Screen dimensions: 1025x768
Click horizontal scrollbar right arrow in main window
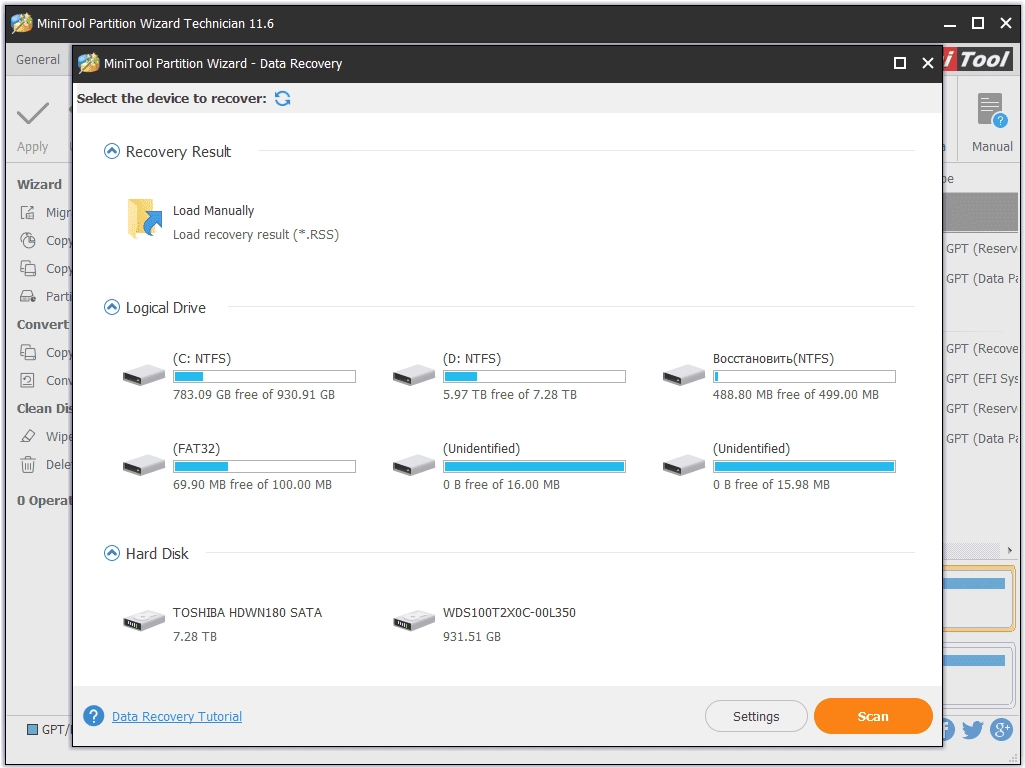[x=1010, y=550]
